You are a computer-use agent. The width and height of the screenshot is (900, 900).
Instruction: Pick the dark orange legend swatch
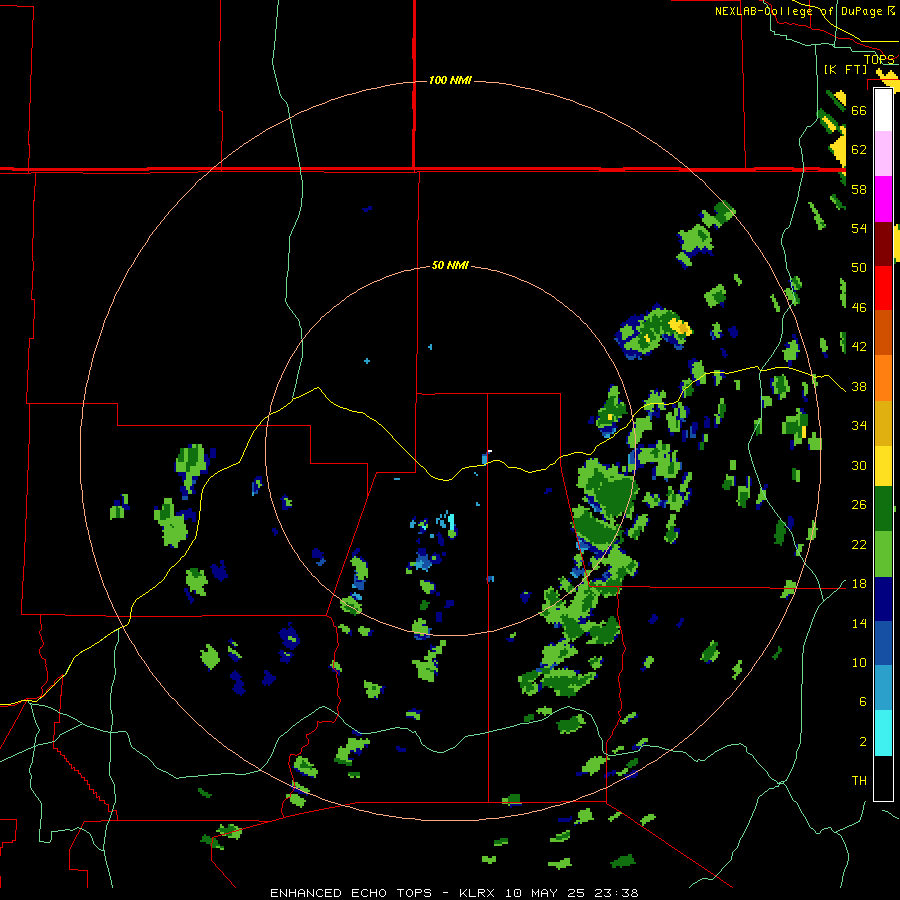pyautogui.click(x=883, y=332)
